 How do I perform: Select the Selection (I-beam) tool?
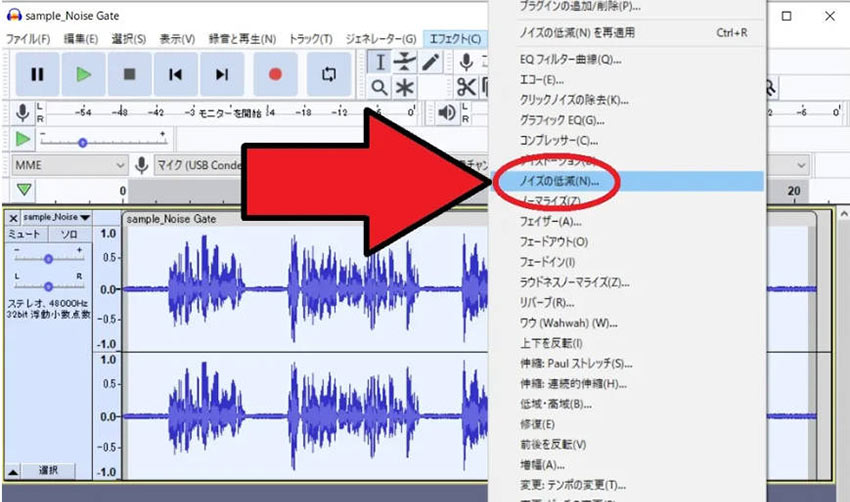coord(380,62)
